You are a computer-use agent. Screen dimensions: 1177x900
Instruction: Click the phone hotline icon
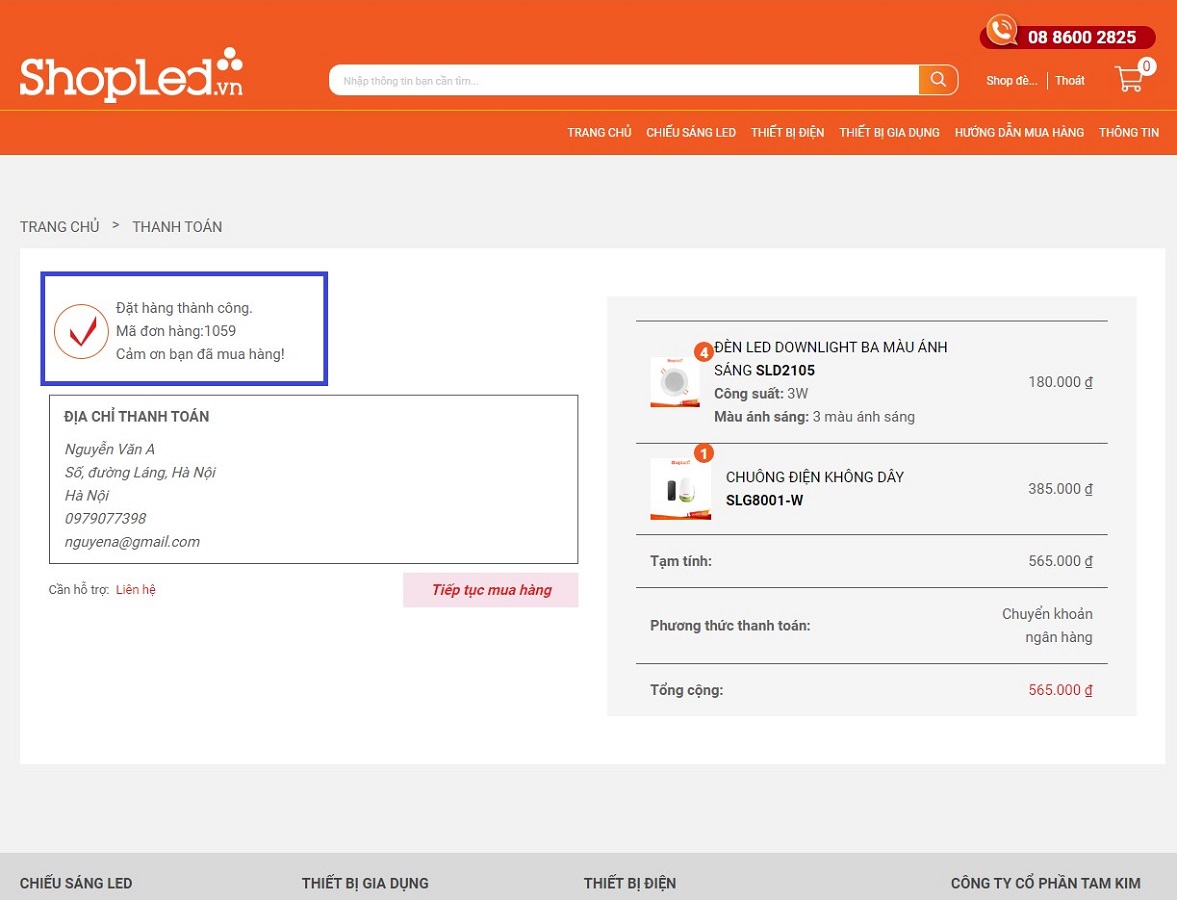1001,31
